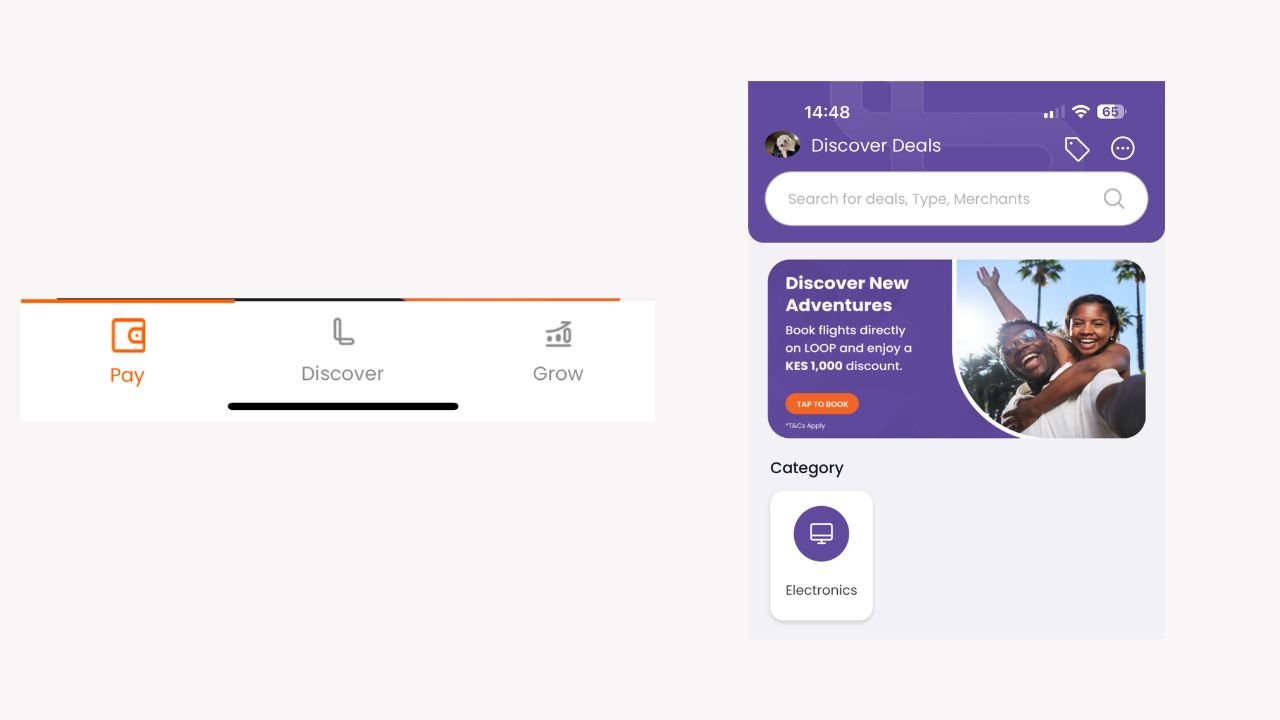Viewport: 1280px width, 720px height.
Task: Open the T&Cs Apply link
Action: point(805,426)
